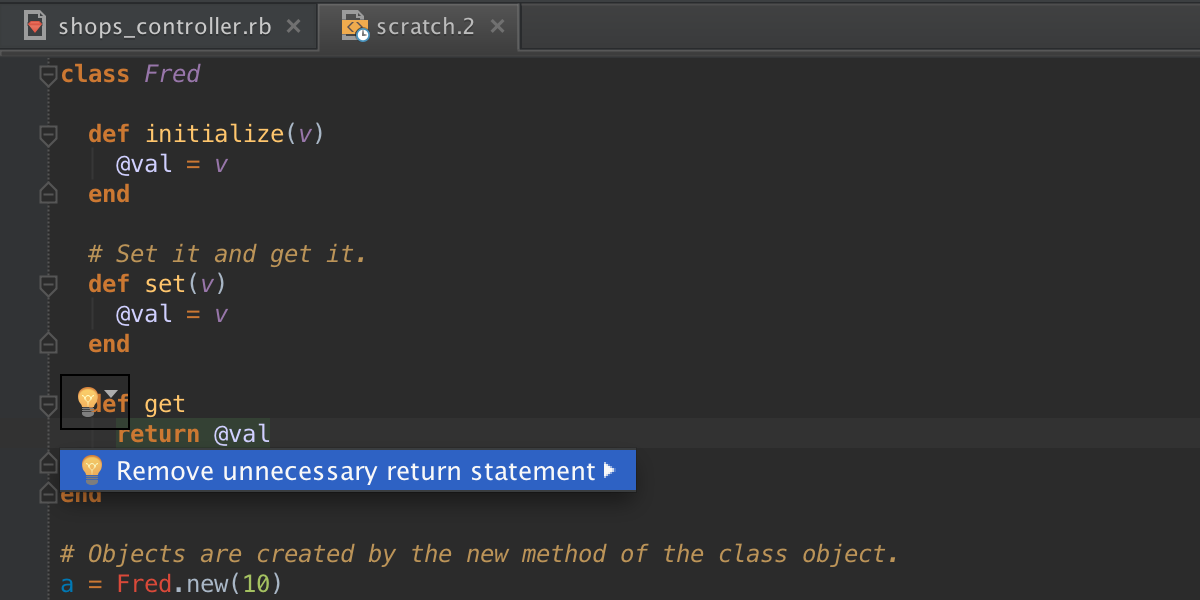The image size is (1200, 600).
Task: Click the comment line 'Set it and get it.'
Action: pyautogui.click(x=240, y=254)
